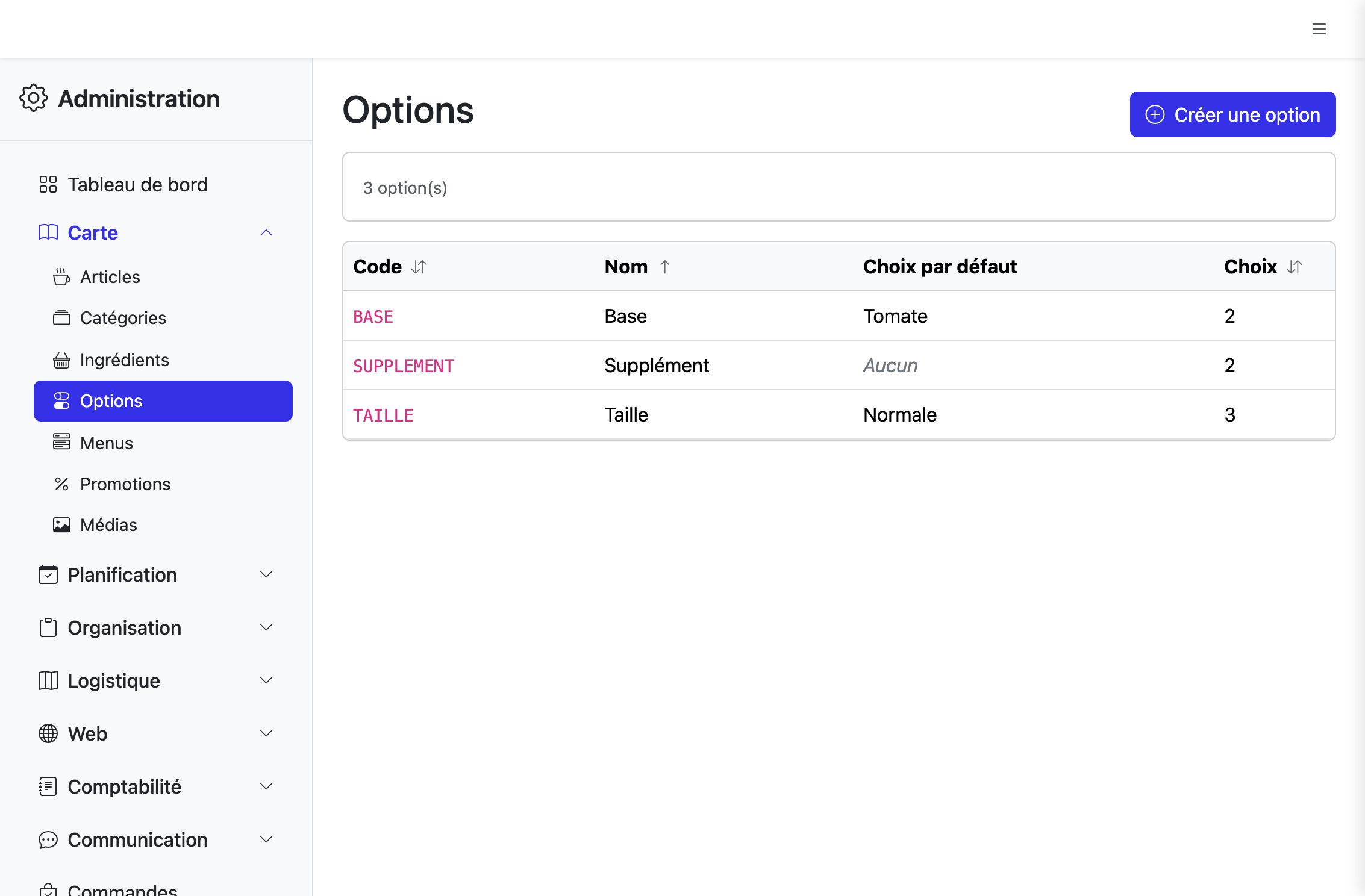This screenshot has height=896, width=1365.
Task: Expand the Organisation section chevron
Action: 266,627
